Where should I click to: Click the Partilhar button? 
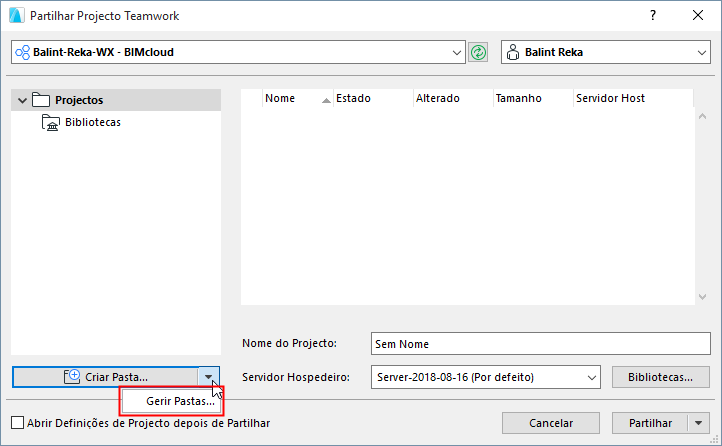pos(650,423)
